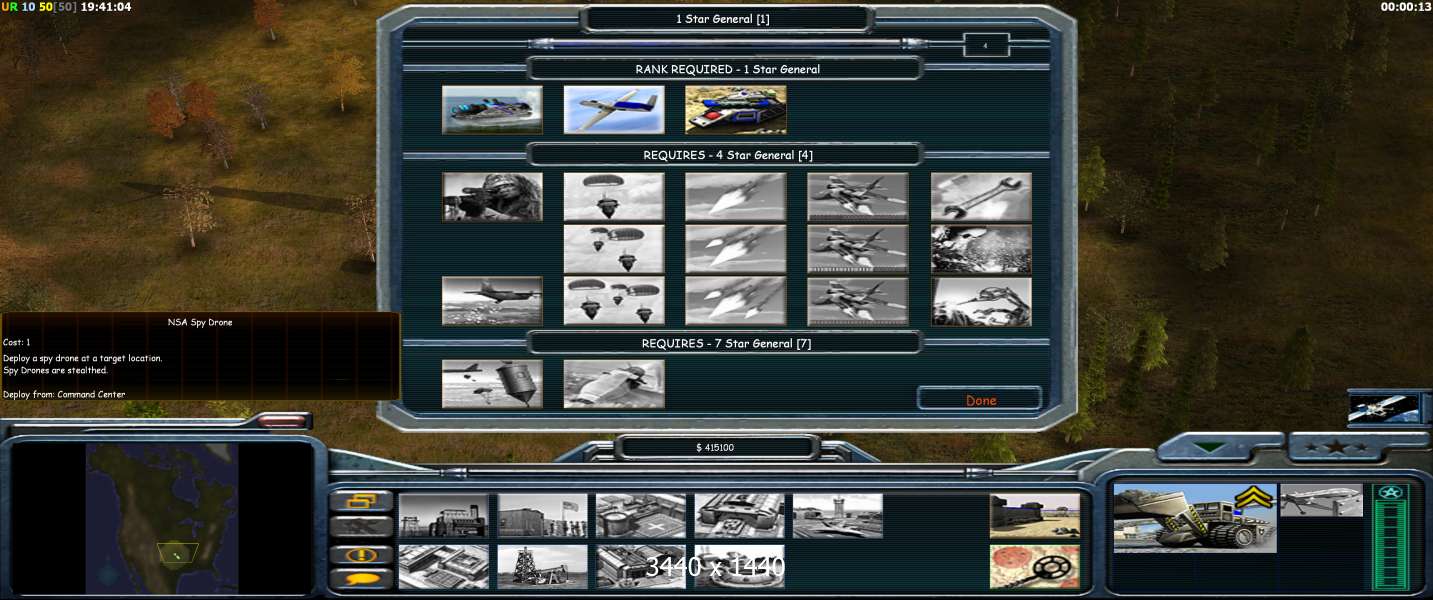Screen dimensions: 1433x600
Task: Activate the mine detector clear mines command
Action: click(1035, 566)
